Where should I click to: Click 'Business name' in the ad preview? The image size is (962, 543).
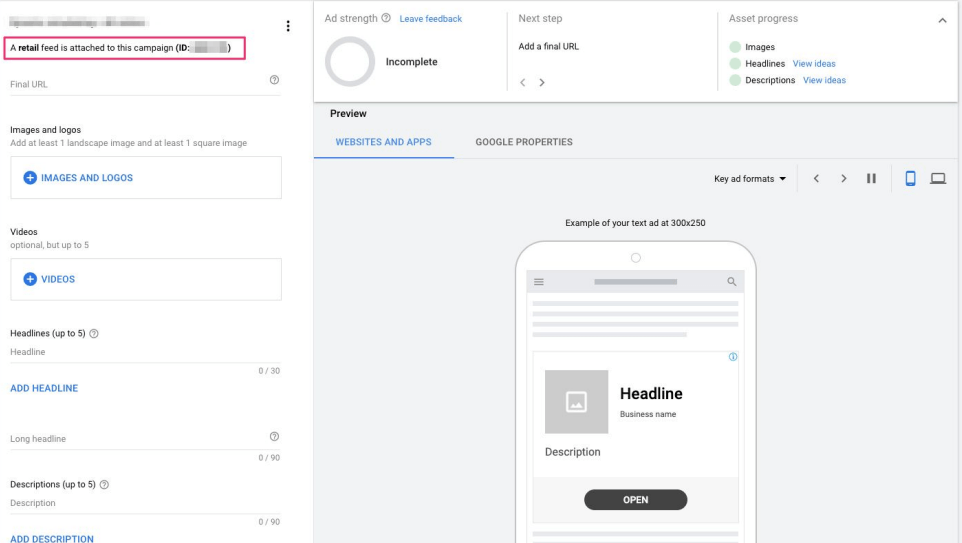pyautogui.click(x=648, y=414)
